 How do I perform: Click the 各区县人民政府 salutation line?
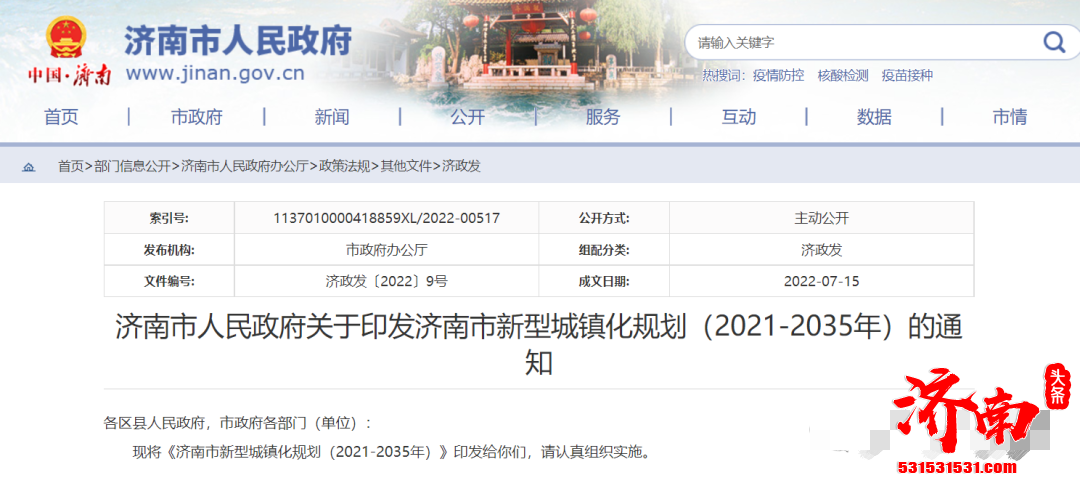click(238, 422)
